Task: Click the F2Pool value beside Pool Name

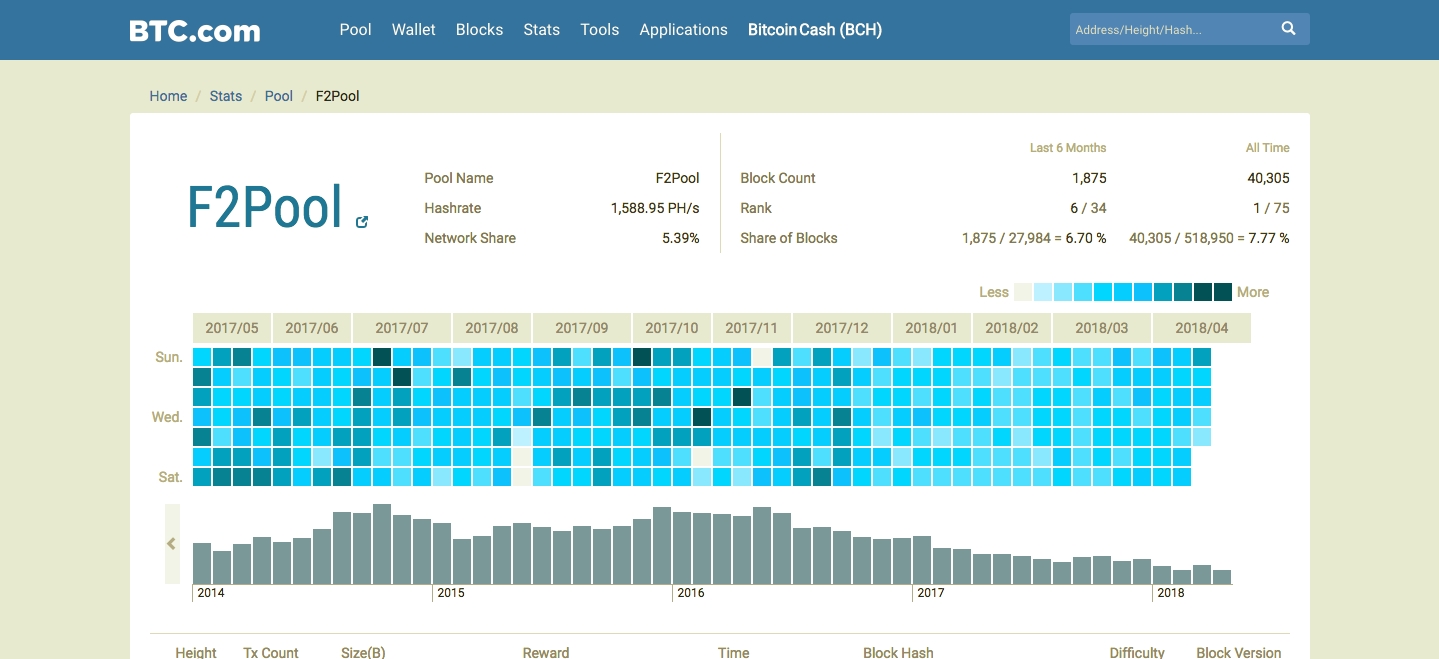Action: (678, 178)
